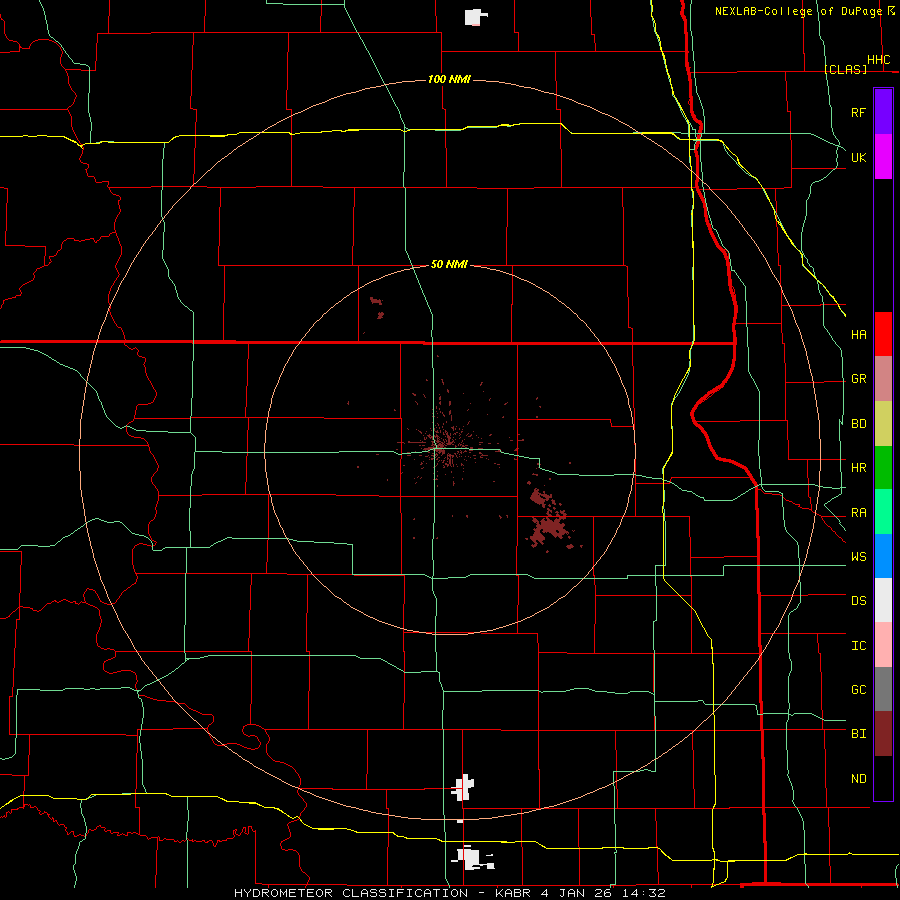Click the HR dark green legend swatch

[883, 468]
